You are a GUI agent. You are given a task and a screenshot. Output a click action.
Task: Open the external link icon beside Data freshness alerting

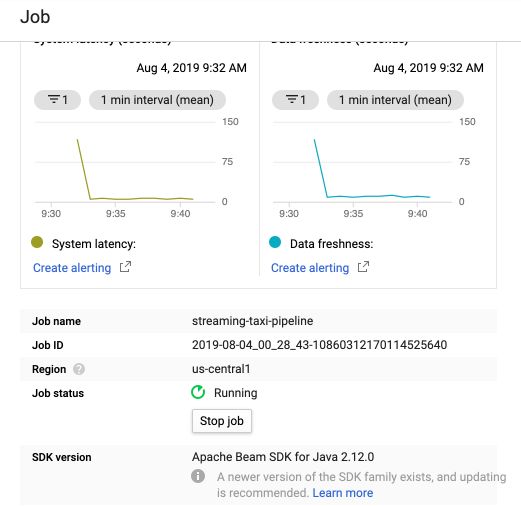coord(363,267)
